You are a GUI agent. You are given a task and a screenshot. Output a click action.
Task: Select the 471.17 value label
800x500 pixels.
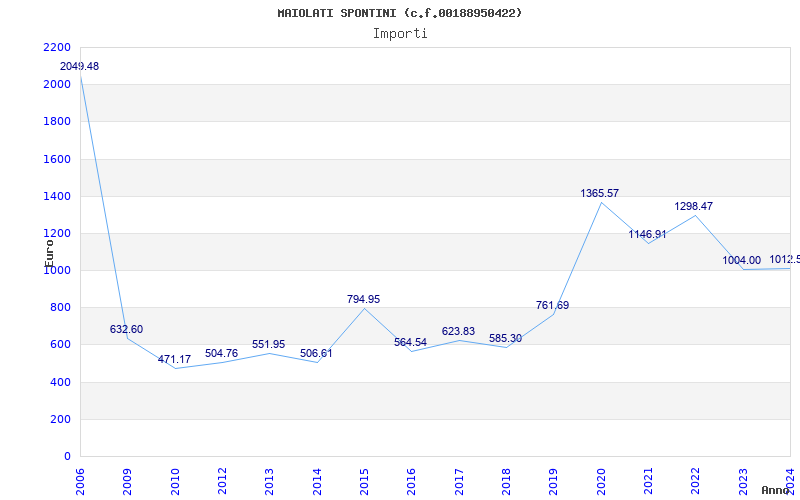pos(174,359)
